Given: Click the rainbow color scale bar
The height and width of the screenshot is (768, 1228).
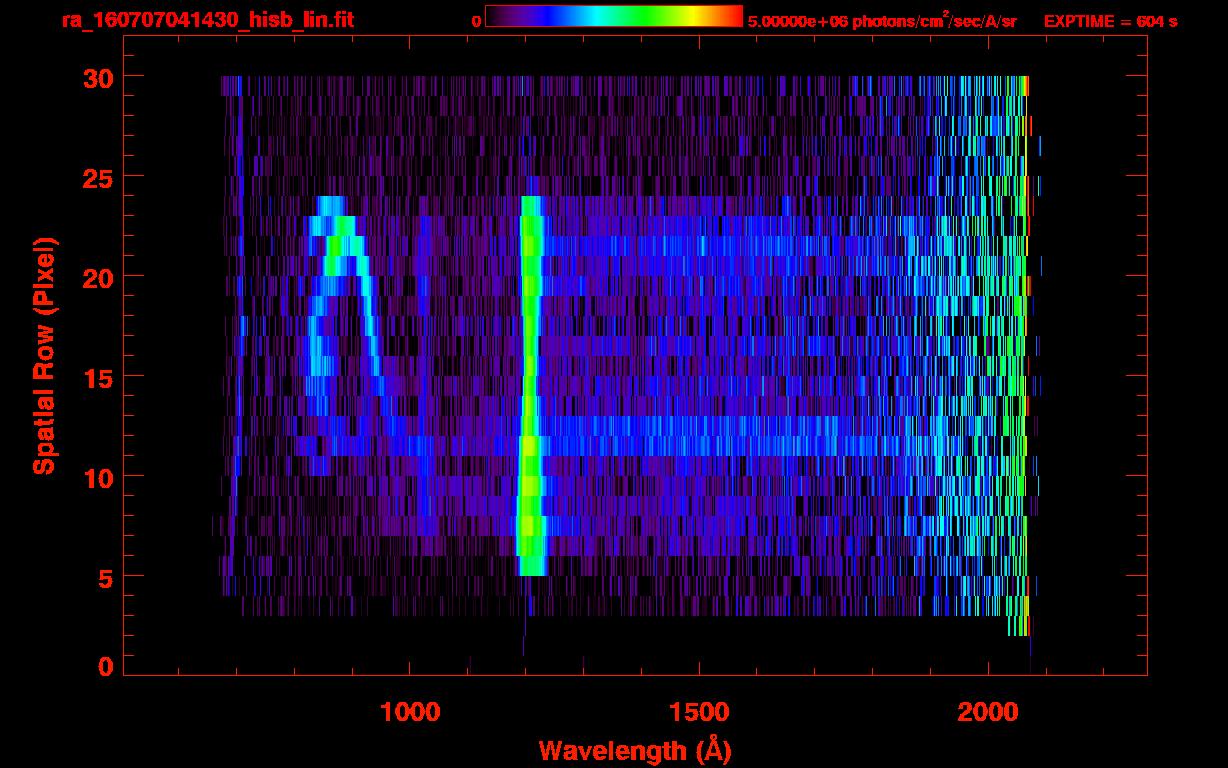Looking at the screenshot, I should 614,16.
